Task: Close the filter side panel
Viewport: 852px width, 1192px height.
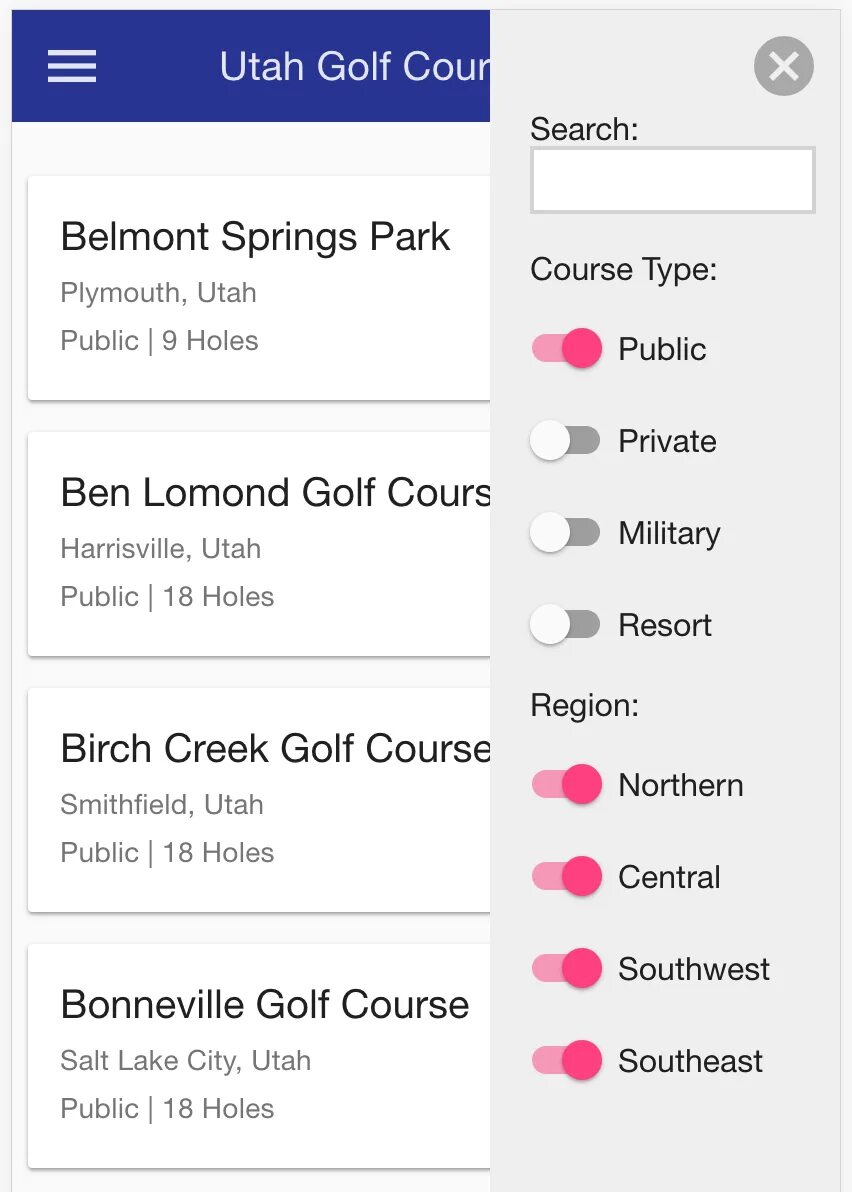Action: (x=783, y=66)
